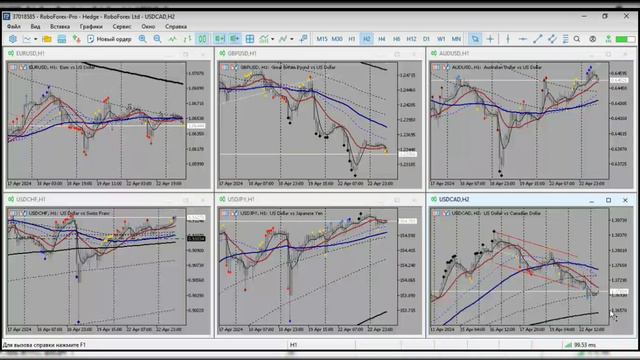
Task: Click 'Для вызова справки нажмите F1' text
Action: click(x=44, y=345)
